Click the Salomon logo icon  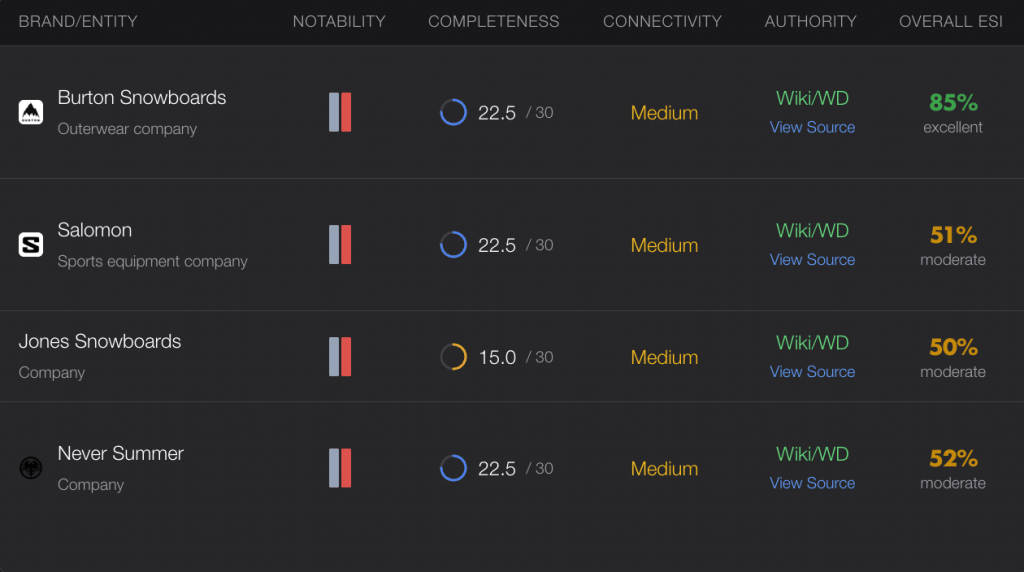(x=31, y=245)
